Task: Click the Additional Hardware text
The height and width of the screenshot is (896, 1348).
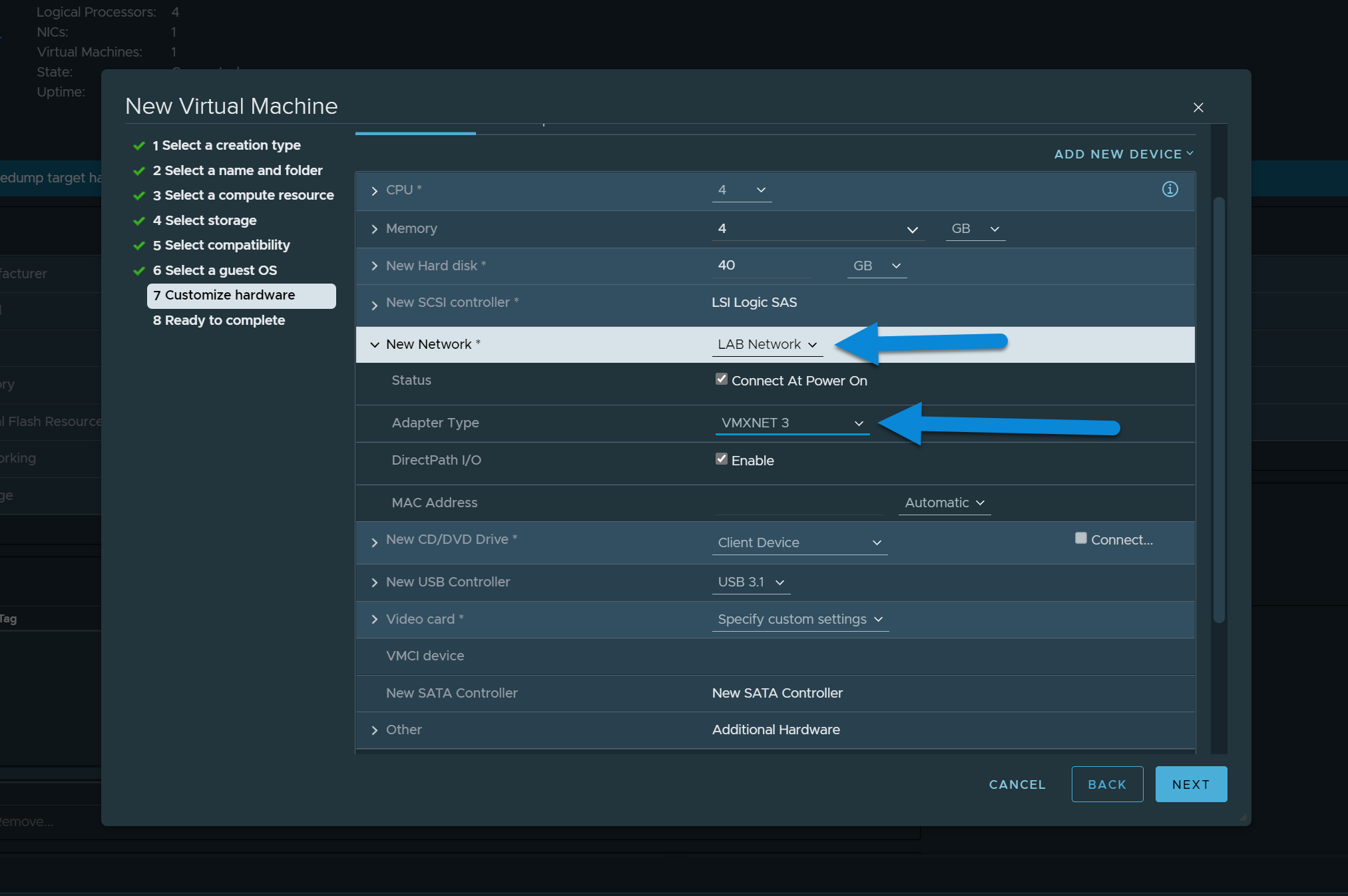Action: 776,730
